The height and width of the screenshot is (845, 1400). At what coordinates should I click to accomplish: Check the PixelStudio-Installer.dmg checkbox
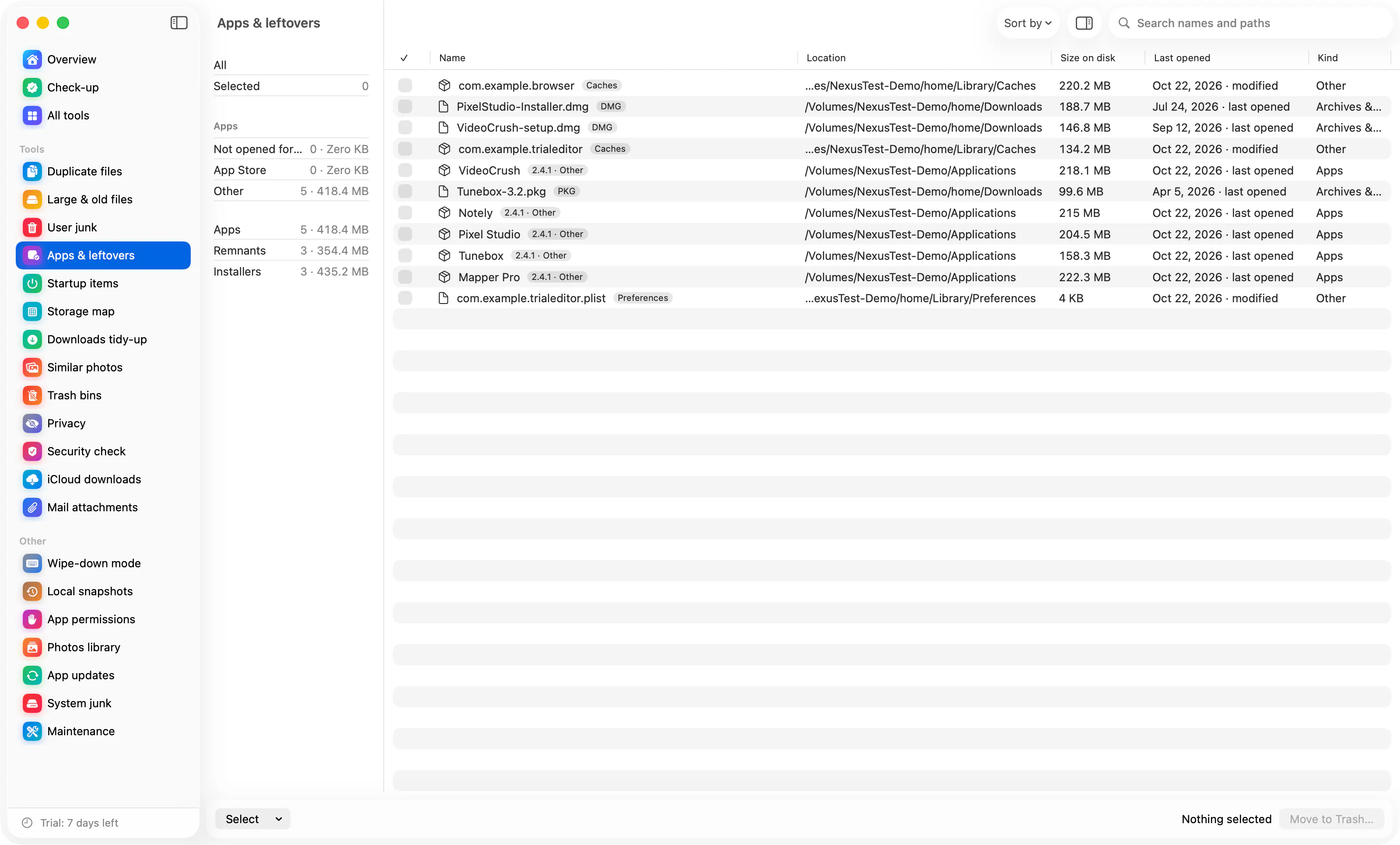pos(405,106)
